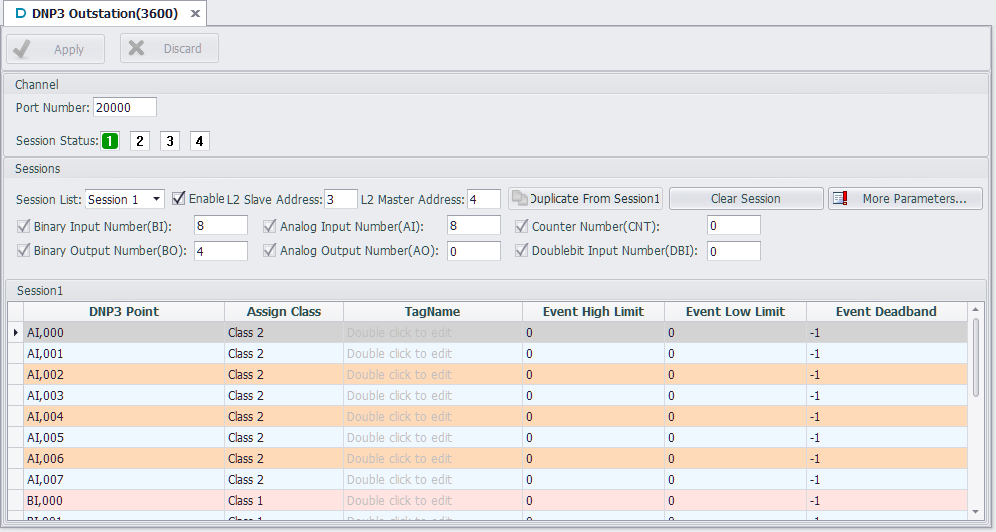Viewport: 996px width, 532px height.
Task: Toggle the Counter Number(CNT) checkbox
Action: pyautogui.click(x=522, y=226)
